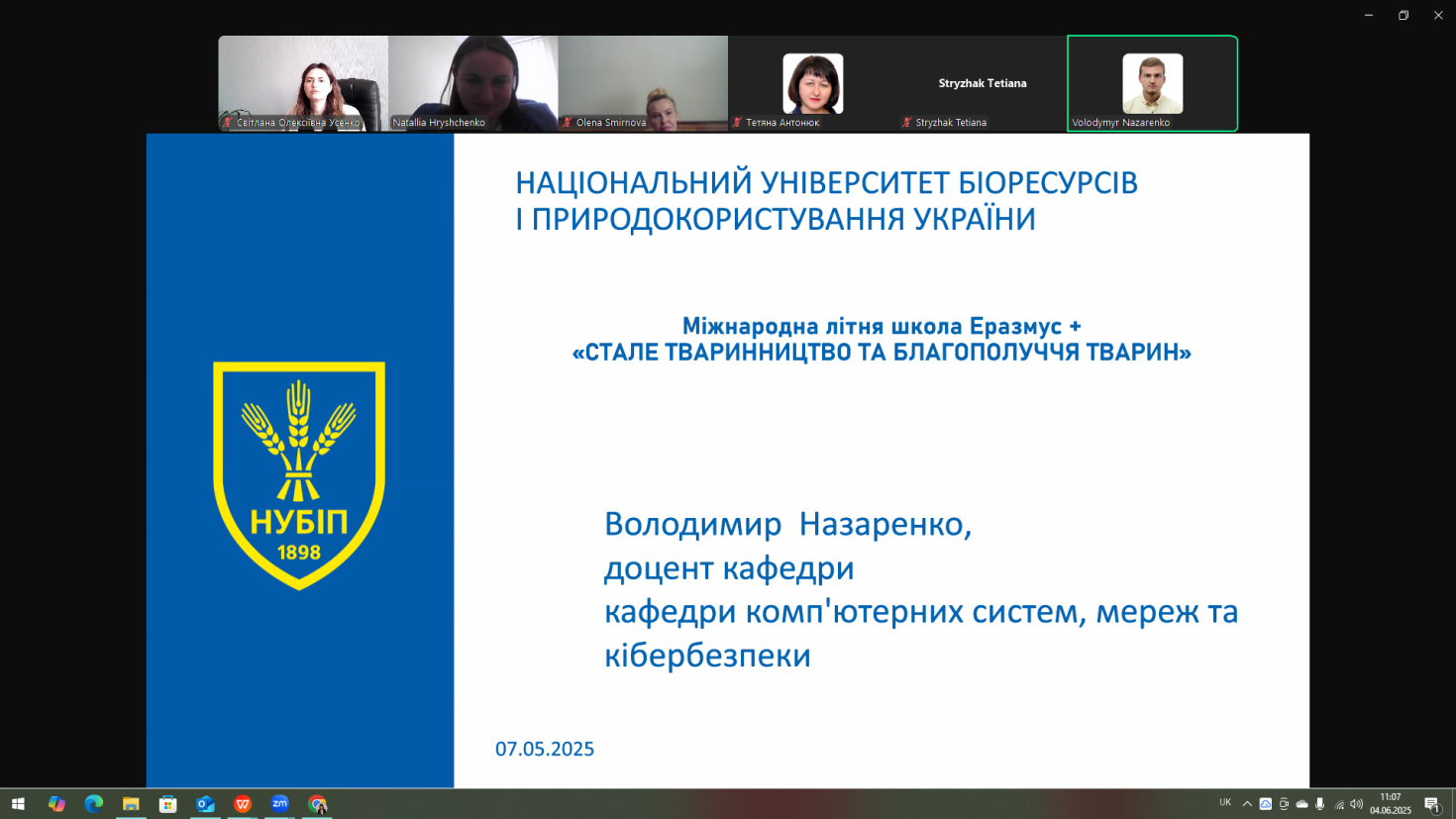Launch Copilot from the taskbar

56,804
